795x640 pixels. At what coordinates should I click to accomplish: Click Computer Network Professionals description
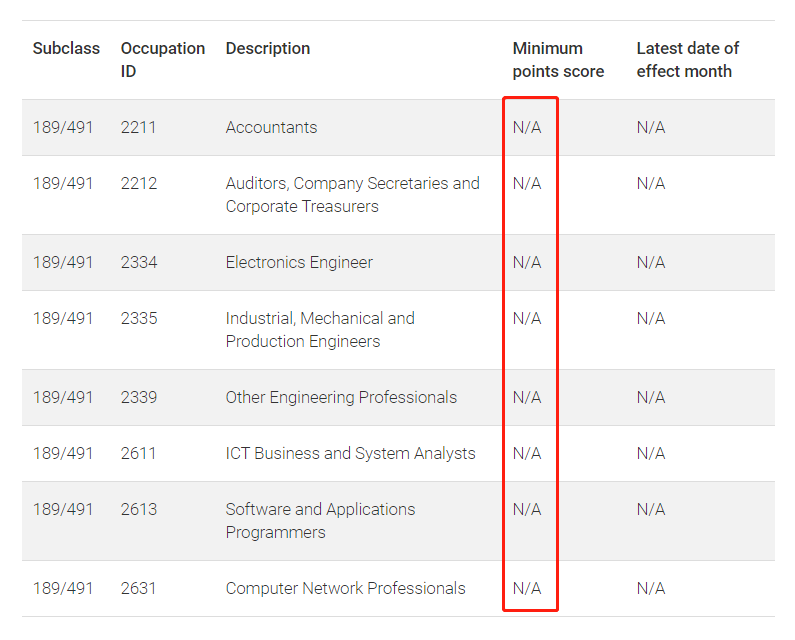[345, 588]
